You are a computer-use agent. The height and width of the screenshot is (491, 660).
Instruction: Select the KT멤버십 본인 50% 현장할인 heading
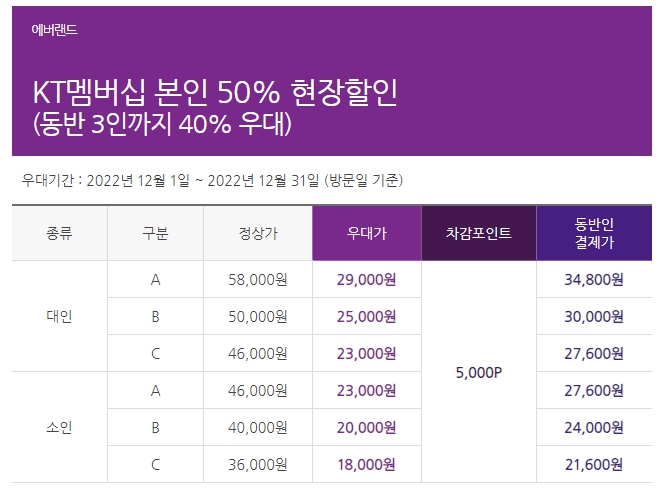point(215,92)
